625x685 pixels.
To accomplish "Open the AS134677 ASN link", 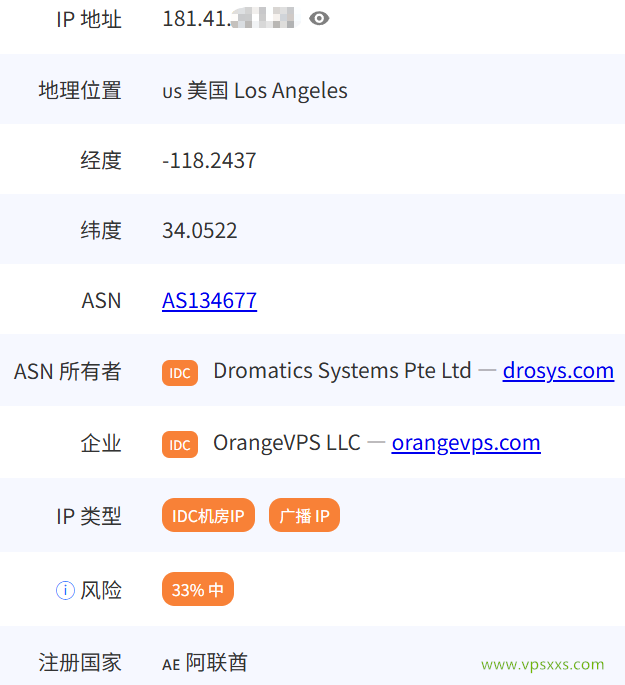I will pos(210,301).
